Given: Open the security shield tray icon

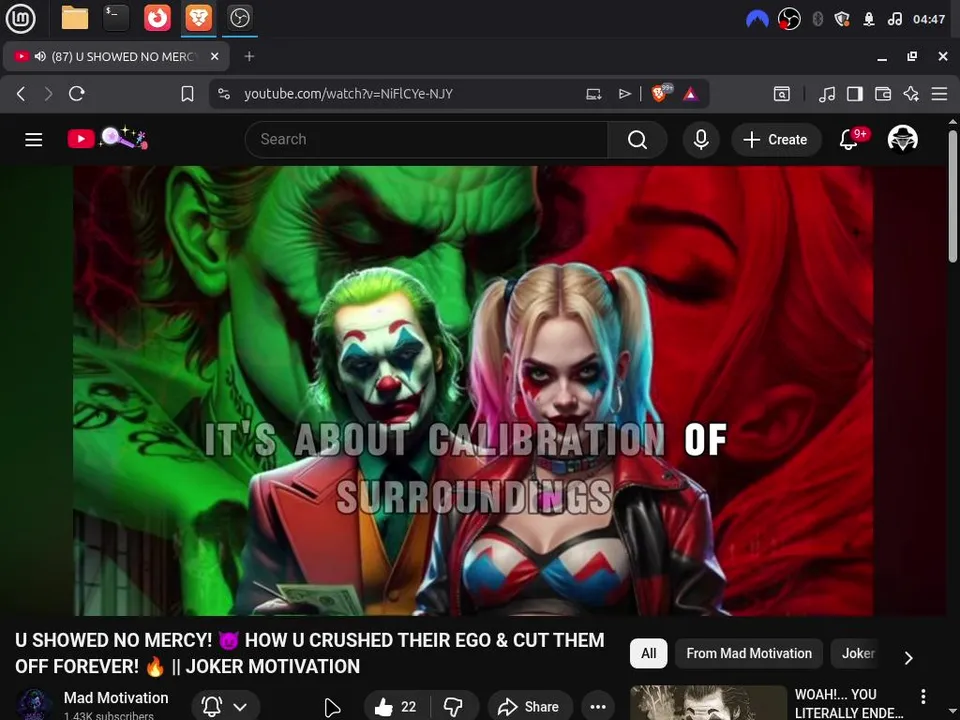Looking at the screenshot, I should click(842, 20).
